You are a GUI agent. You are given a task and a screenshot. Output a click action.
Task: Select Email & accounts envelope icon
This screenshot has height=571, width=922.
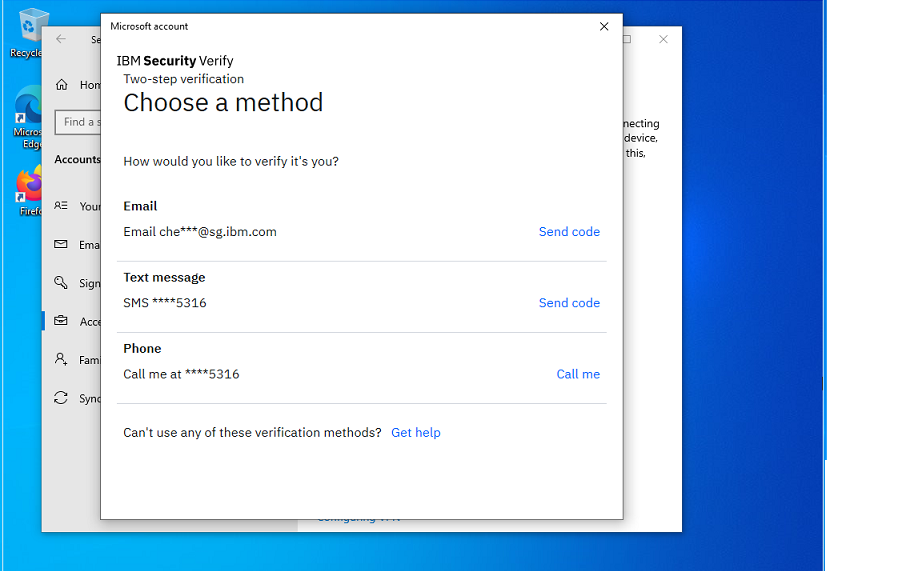click(61, 244)
